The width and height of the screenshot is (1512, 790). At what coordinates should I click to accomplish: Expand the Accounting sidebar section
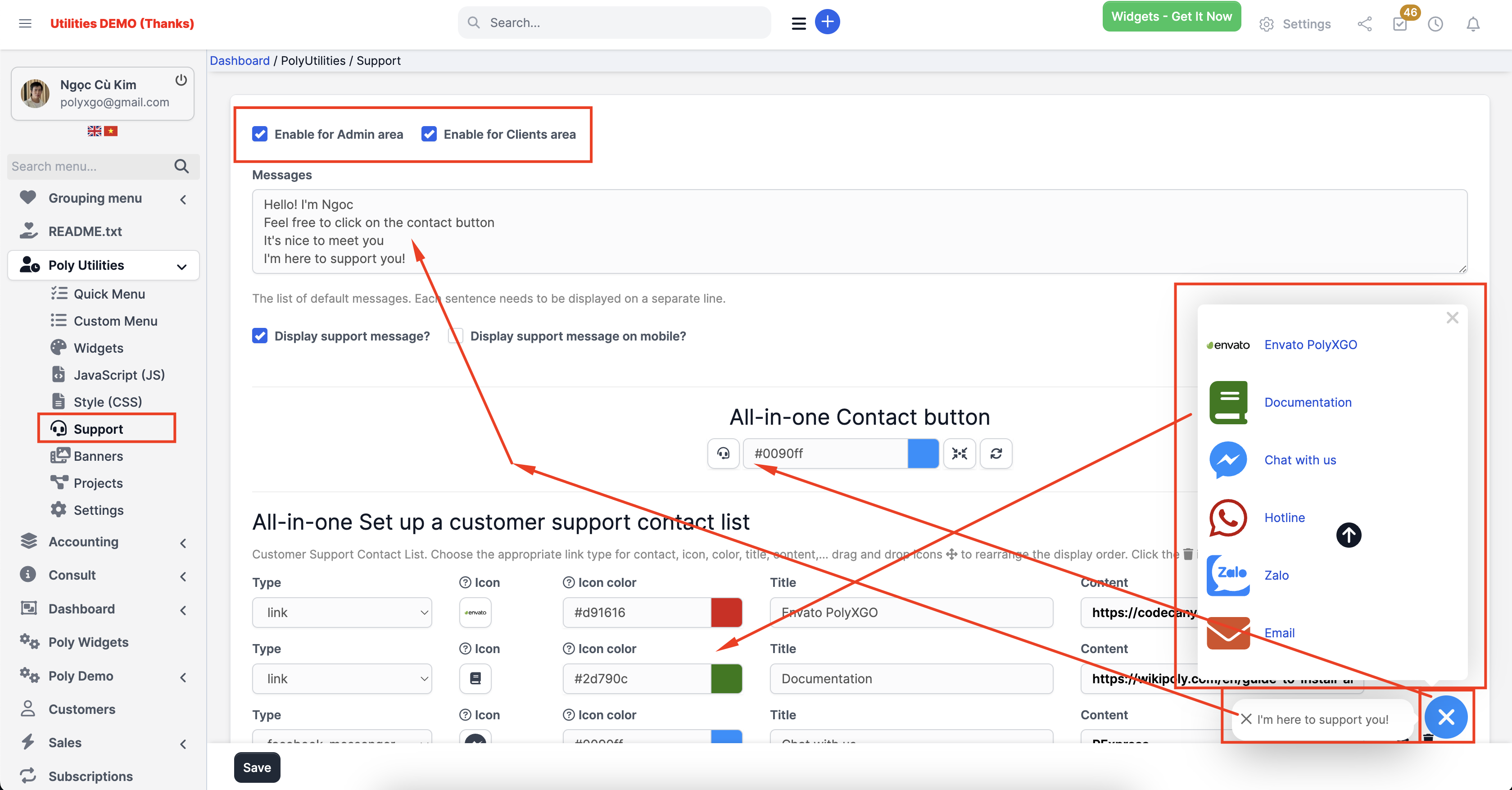pos(182,543)
